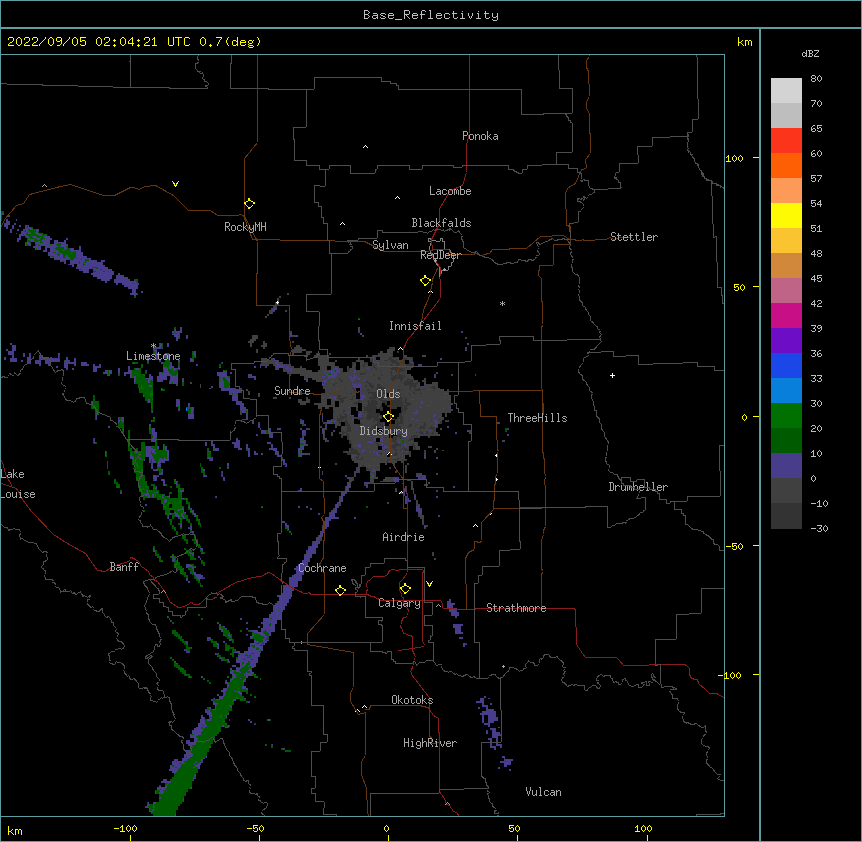Click the Drumheller label
This screenshot has height=842, width=862.
(x=638, y=487)
